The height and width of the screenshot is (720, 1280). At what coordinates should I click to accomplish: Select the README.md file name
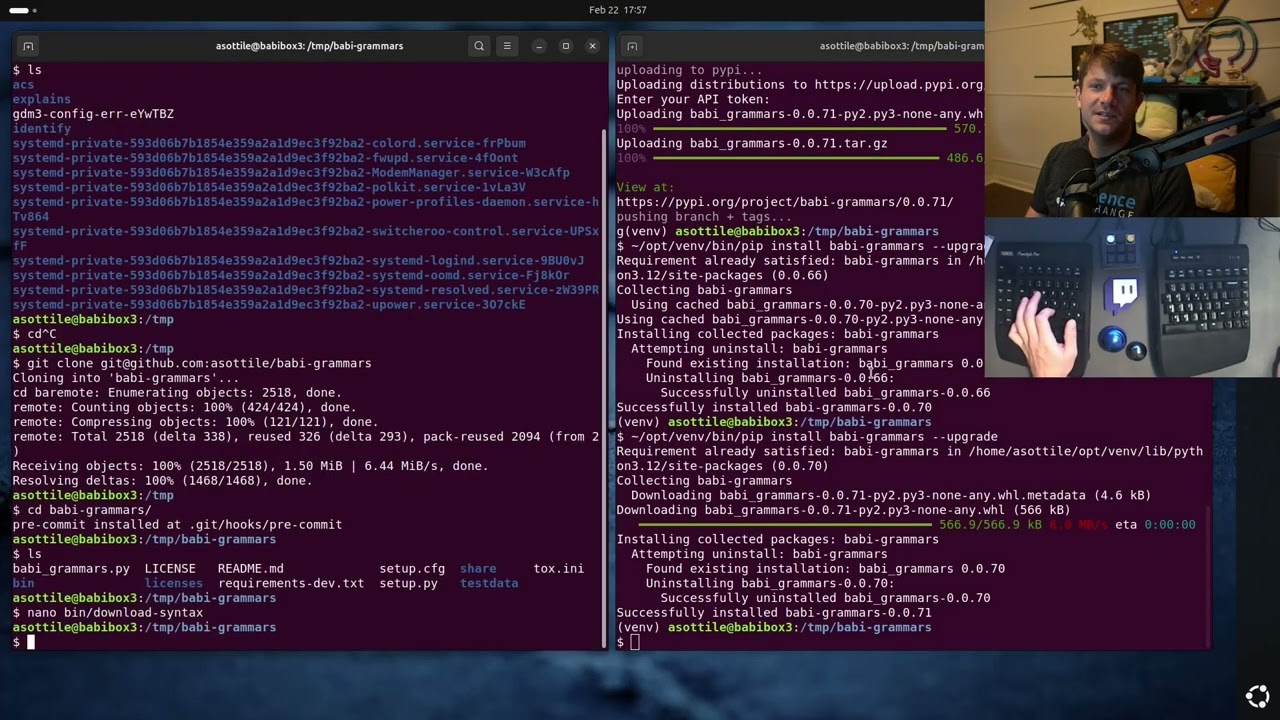pyautogui.click(x=250, y=569)
